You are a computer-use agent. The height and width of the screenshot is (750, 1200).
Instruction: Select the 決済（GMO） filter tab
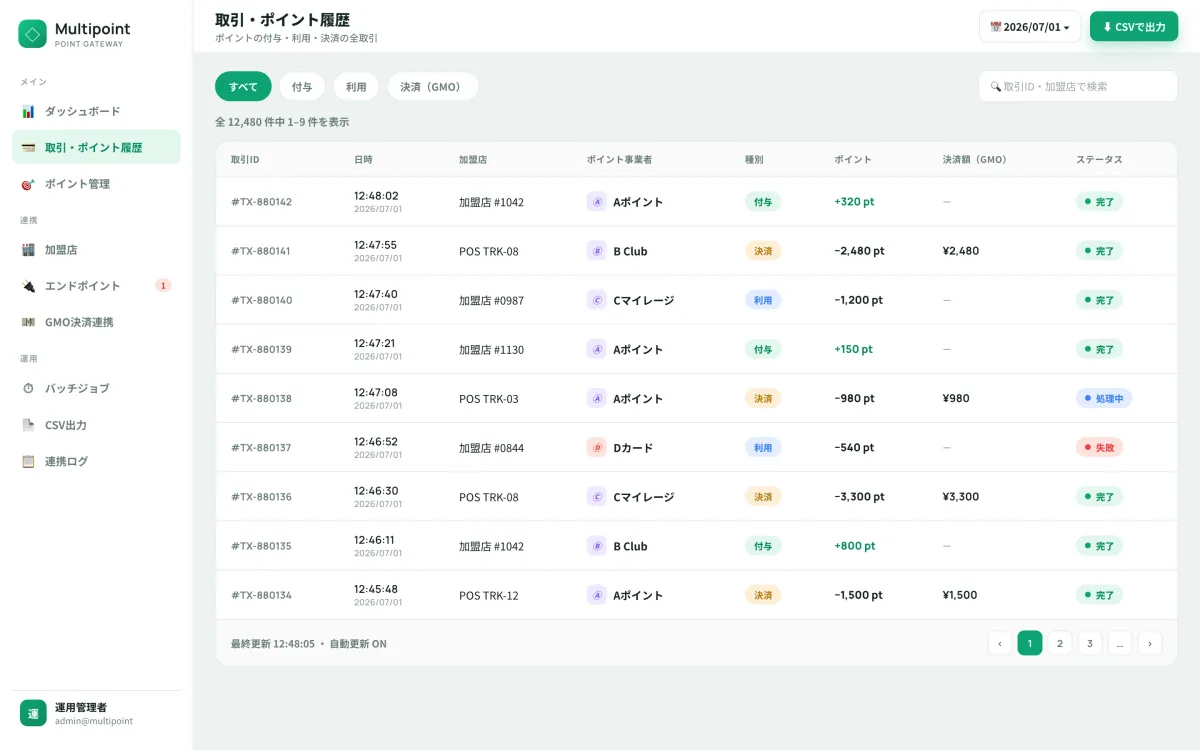[433, 87]
